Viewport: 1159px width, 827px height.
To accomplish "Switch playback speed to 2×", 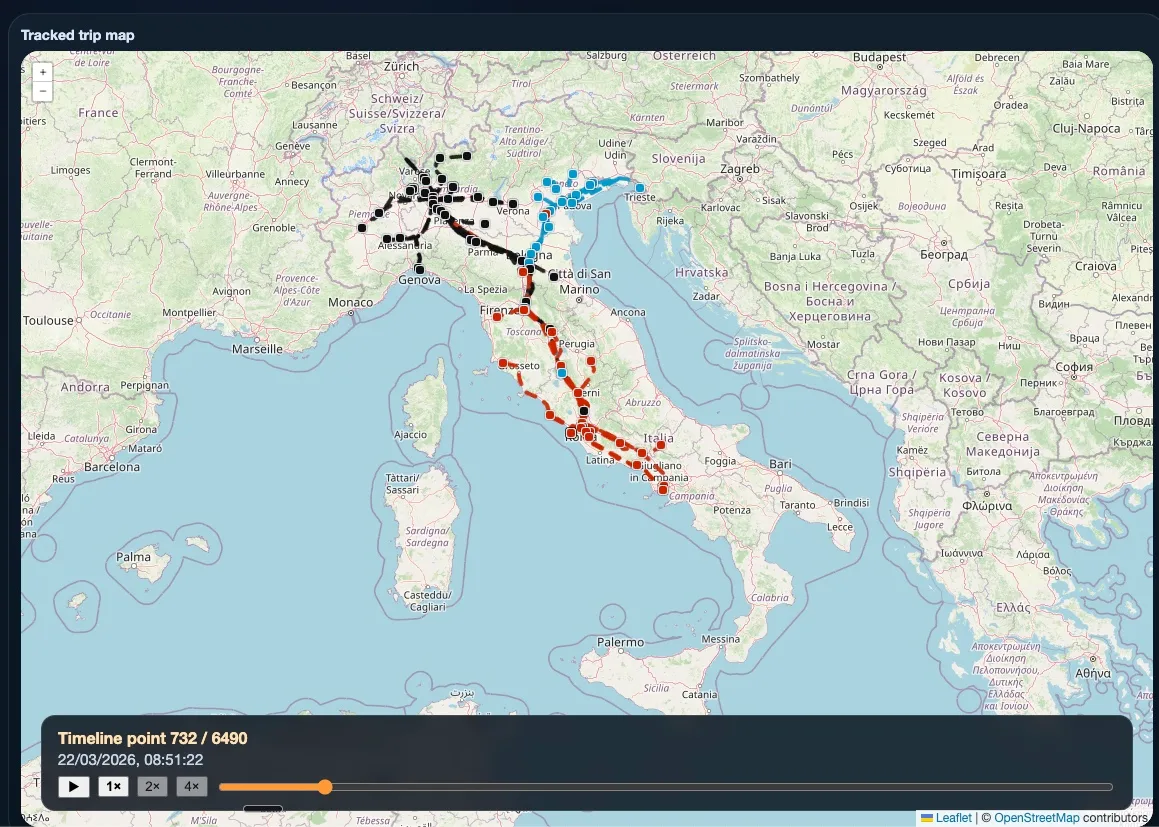I will pos(152,787).
